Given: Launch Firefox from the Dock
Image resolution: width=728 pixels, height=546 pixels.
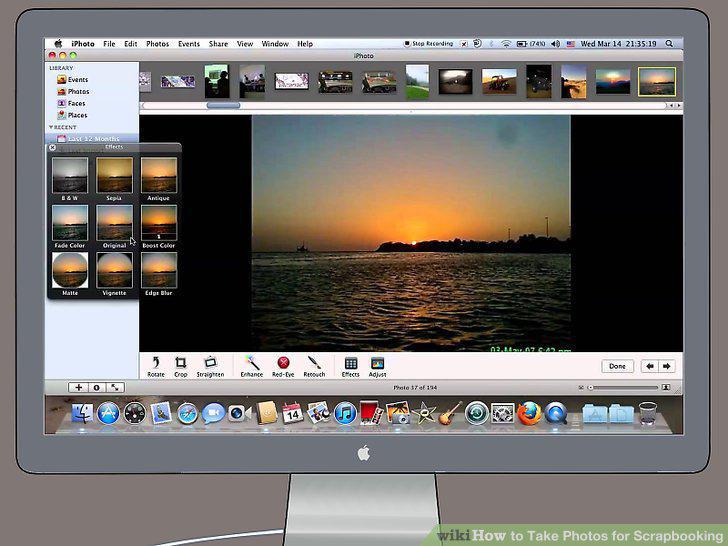Looking at the screenshot, I should point(529,413).
